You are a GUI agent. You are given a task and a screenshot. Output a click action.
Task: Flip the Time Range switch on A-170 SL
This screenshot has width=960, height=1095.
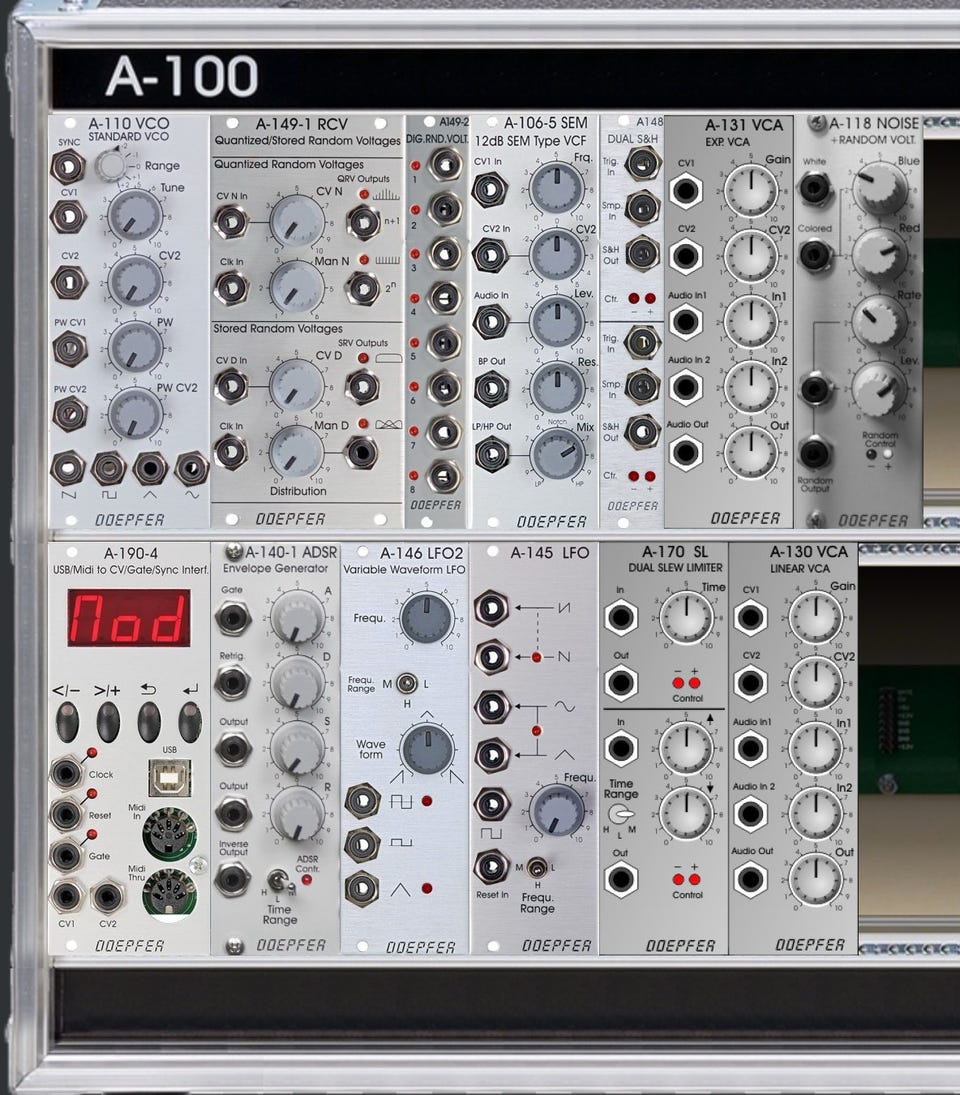tap(621, 814)
